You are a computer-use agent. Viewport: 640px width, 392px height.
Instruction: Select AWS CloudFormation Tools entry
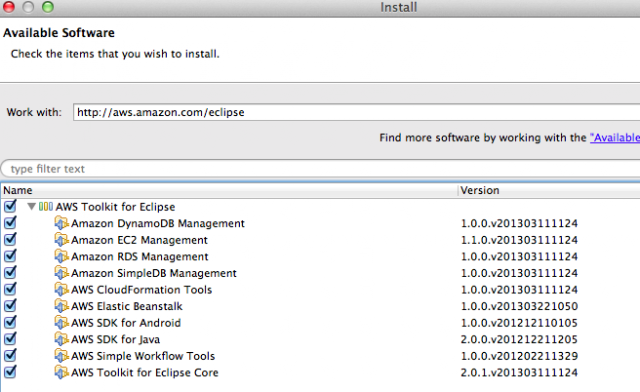coord(142,290)
